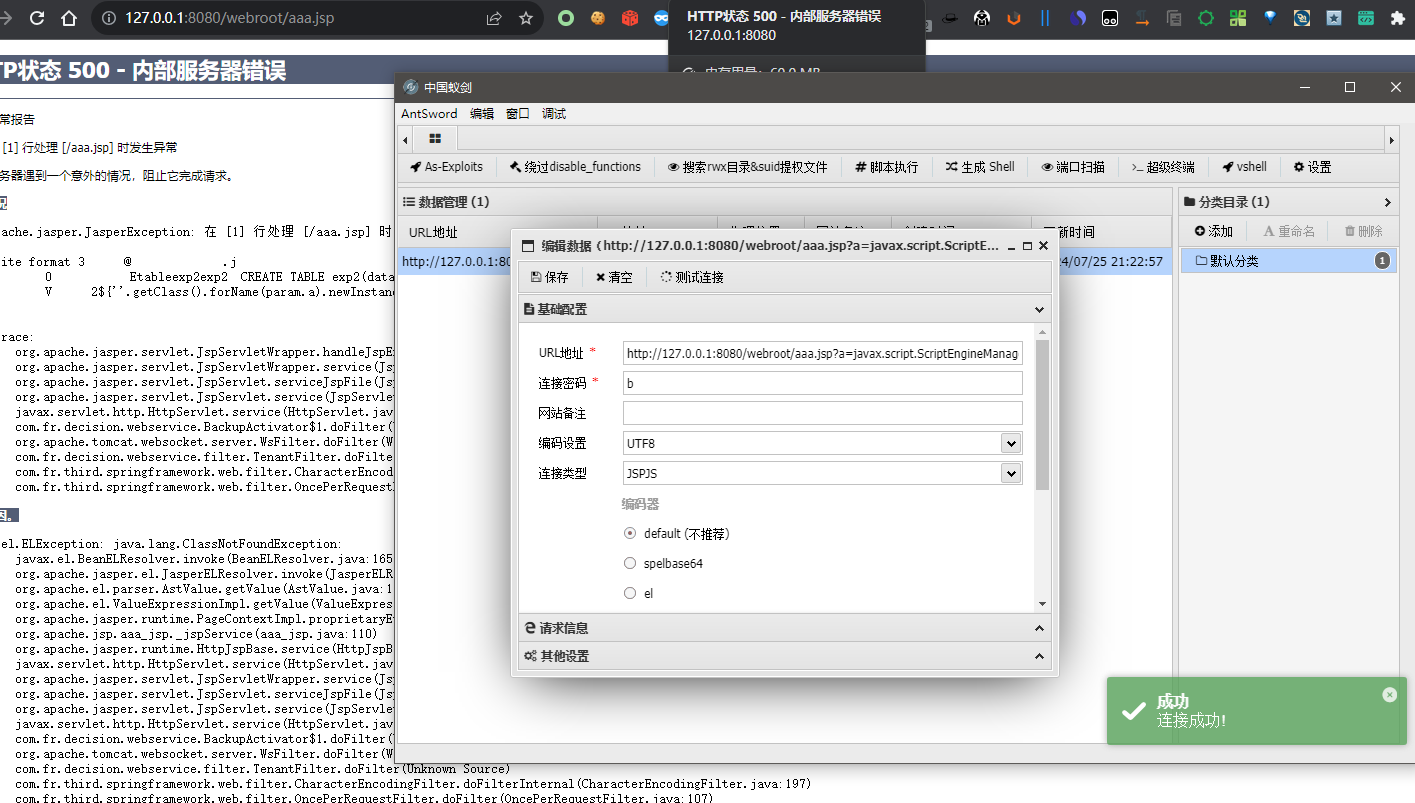The width and height of the screenshot is (1415, 803).
Task: Click the share page icon in address bar
Action: 494,18
